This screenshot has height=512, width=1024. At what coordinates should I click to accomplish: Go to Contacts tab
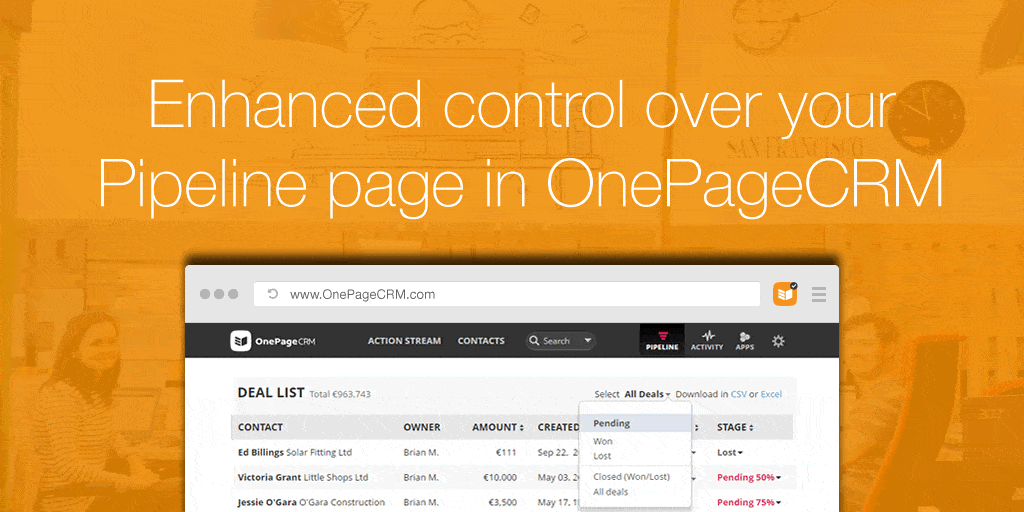[481, 341]
